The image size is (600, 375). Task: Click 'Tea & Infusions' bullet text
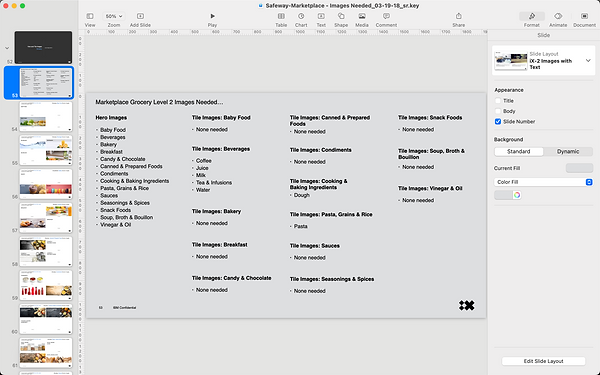(214, 183)
